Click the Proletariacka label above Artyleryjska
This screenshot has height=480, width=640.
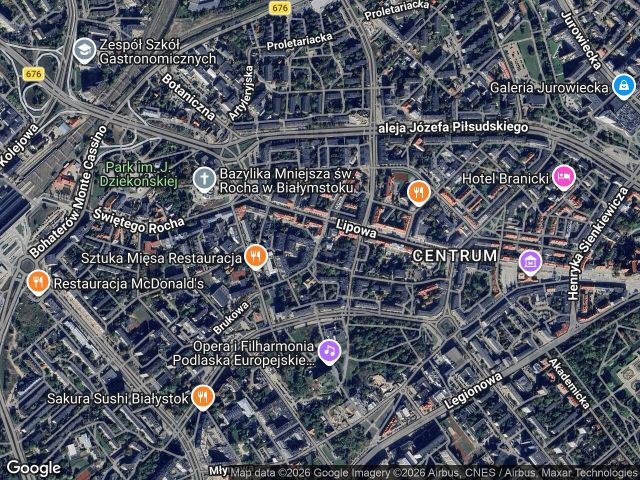300,41
